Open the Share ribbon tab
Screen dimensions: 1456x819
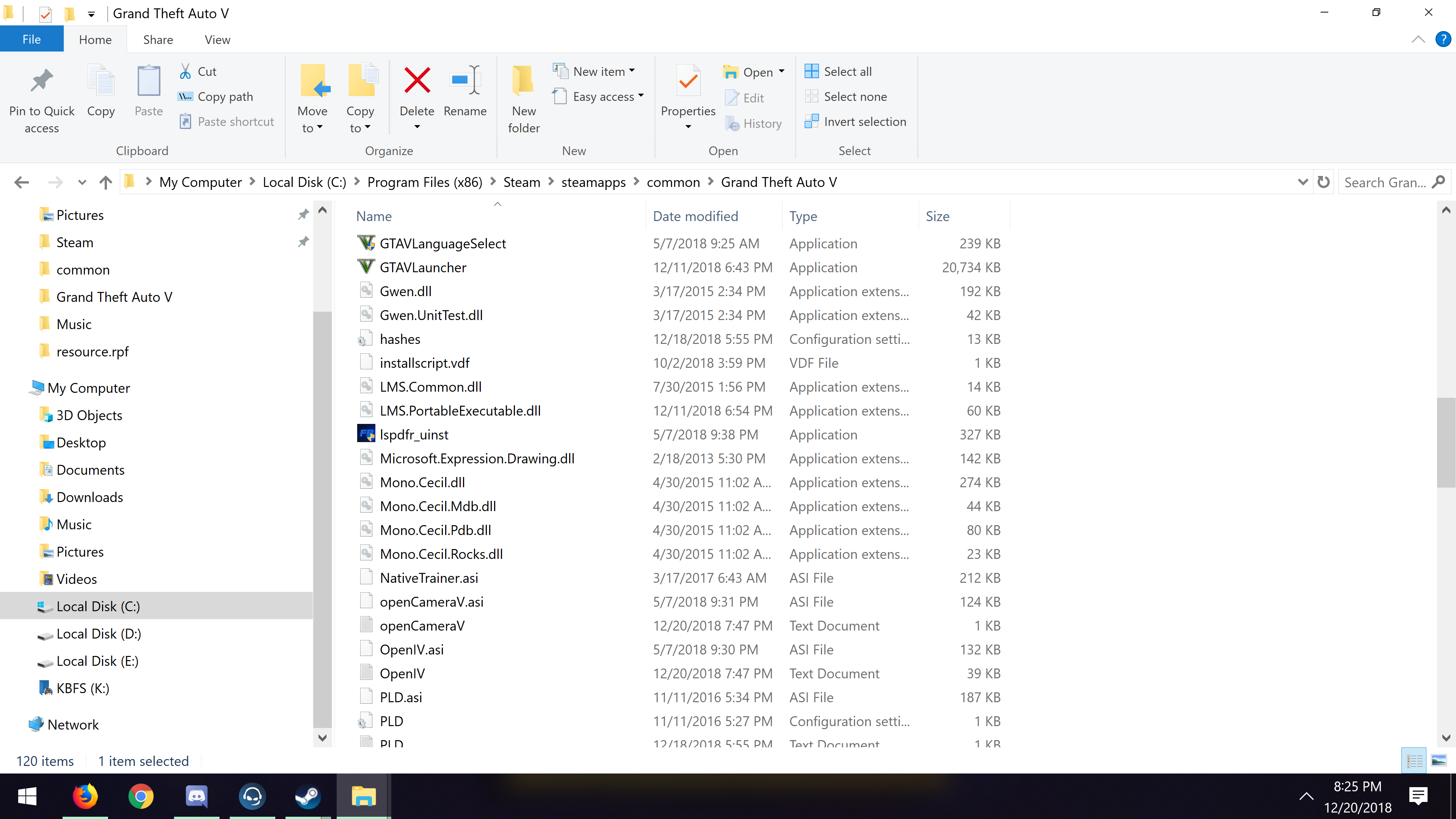click(x=158, y=39)
